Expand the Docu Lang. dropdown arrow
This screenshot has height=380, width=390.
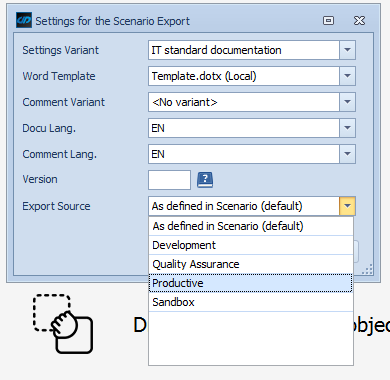coord(347,128)
